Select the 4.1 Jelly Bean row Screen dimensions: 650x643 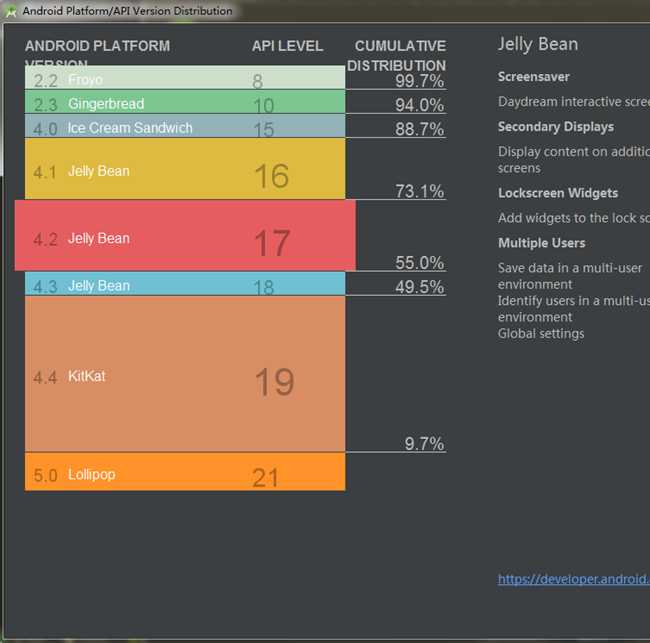coord(185,169)
